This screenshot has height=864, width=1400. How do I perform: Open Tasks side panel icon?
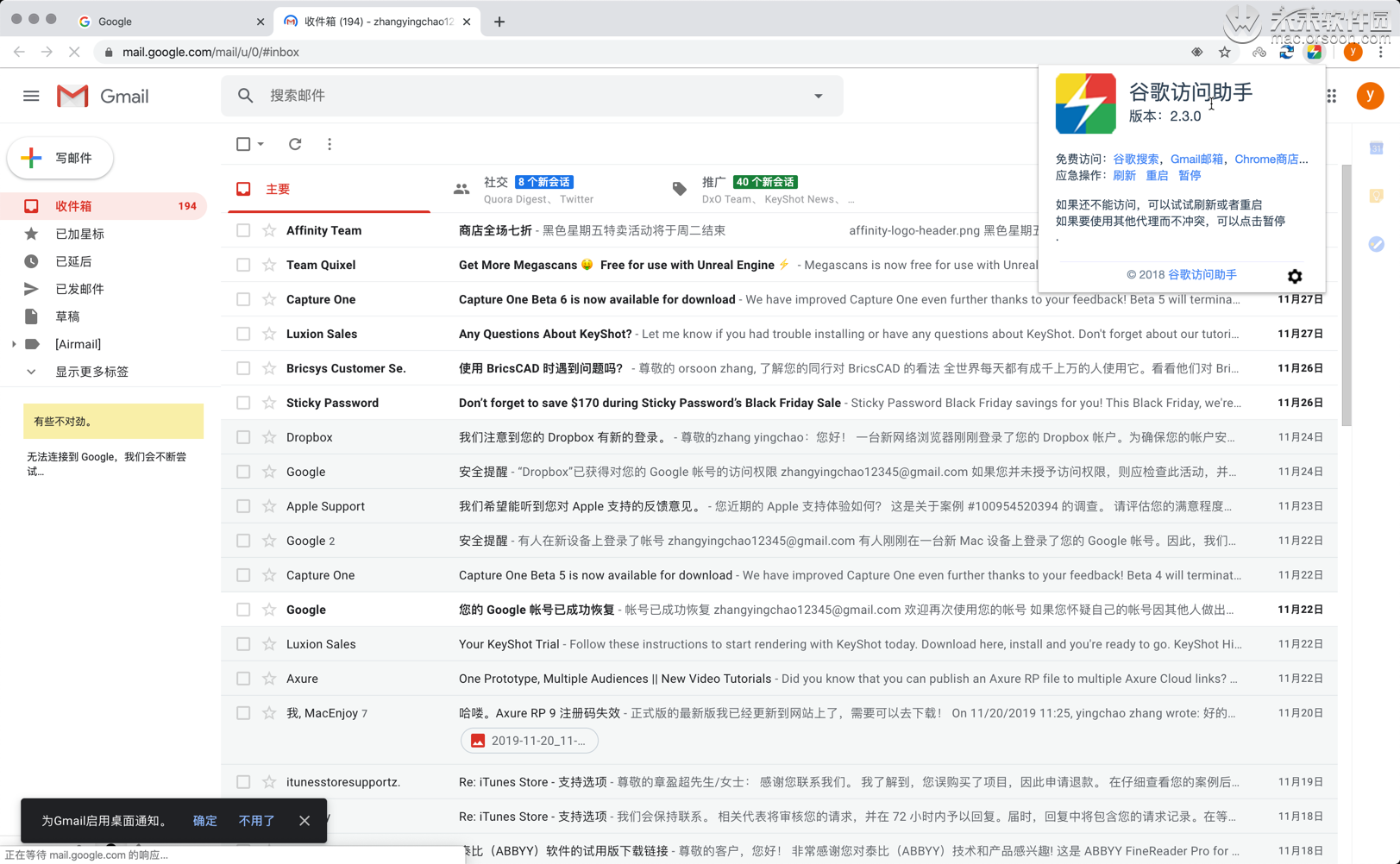click(1377, 245)
